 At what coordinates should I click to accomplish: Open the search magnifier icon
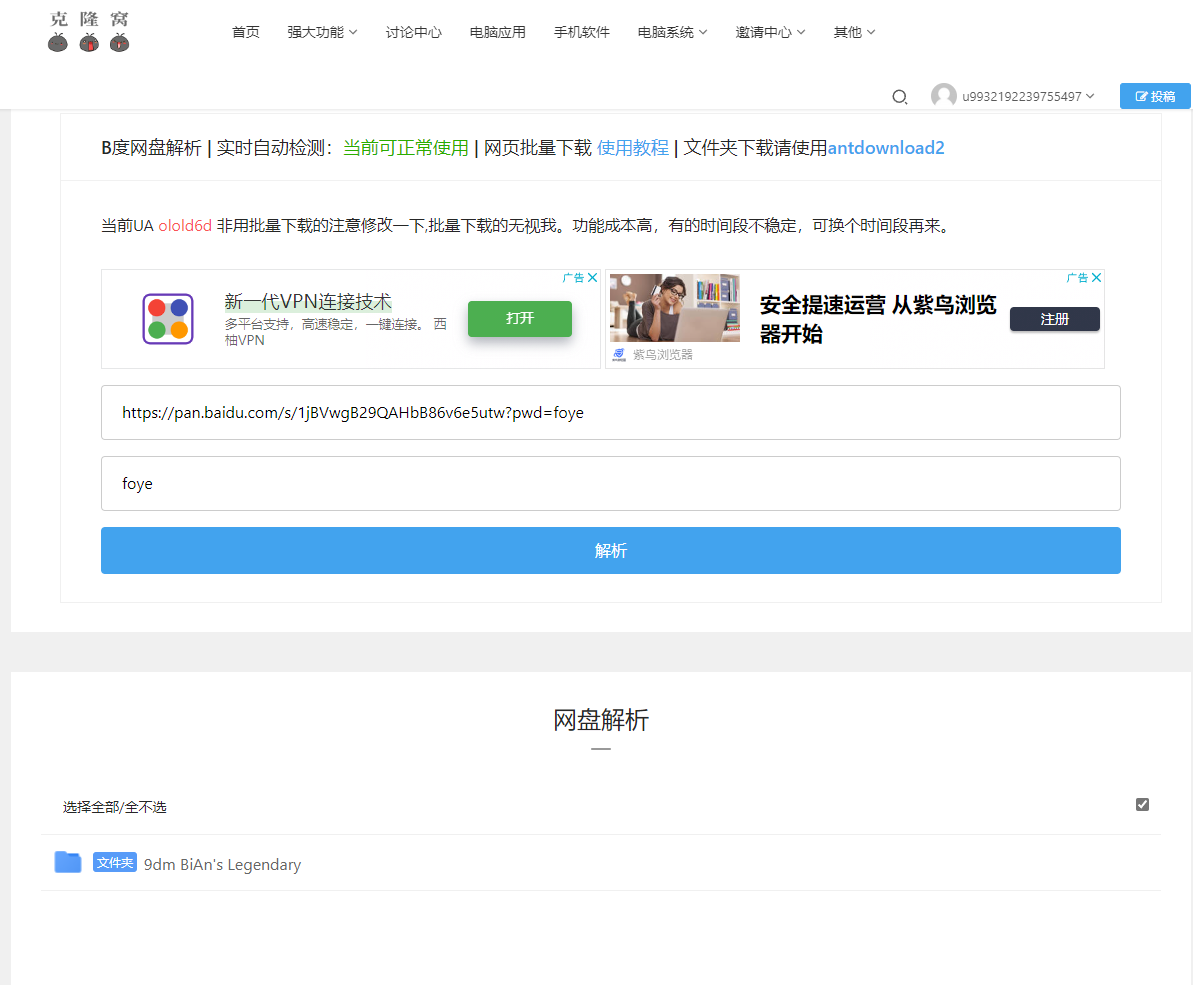(x=899, y=97)
